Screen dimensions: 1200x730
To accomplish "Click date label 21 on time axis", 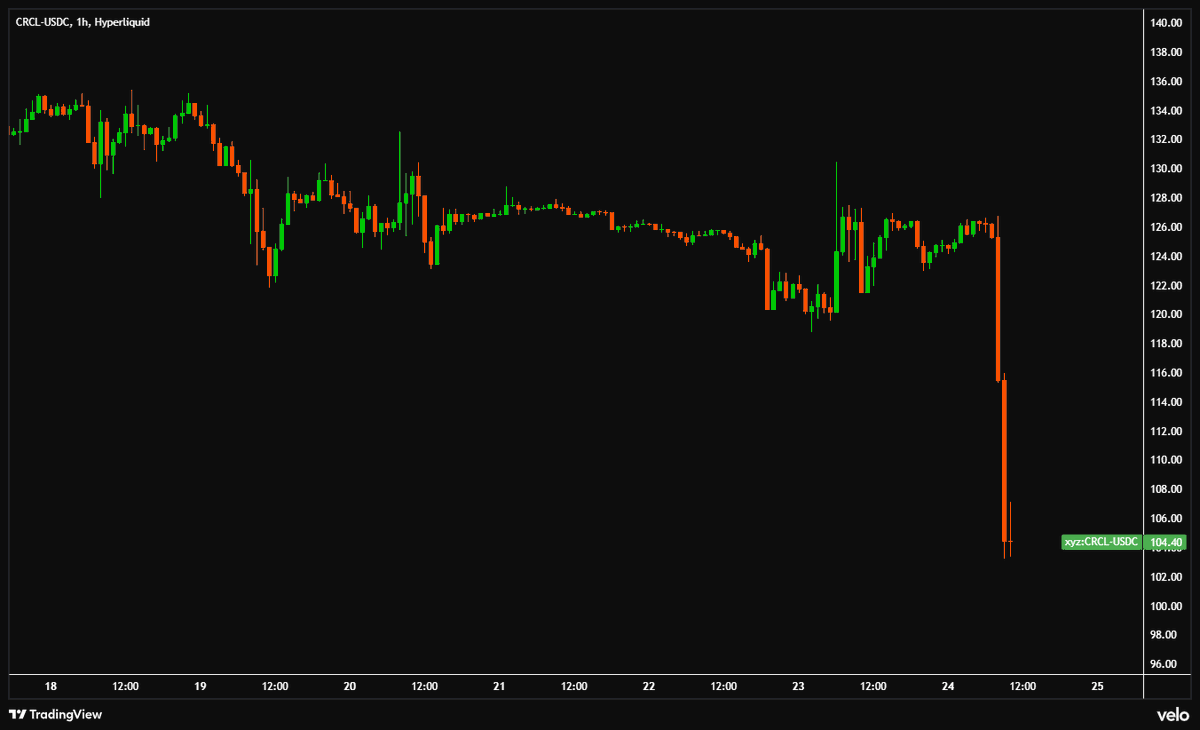I will 499,686.
